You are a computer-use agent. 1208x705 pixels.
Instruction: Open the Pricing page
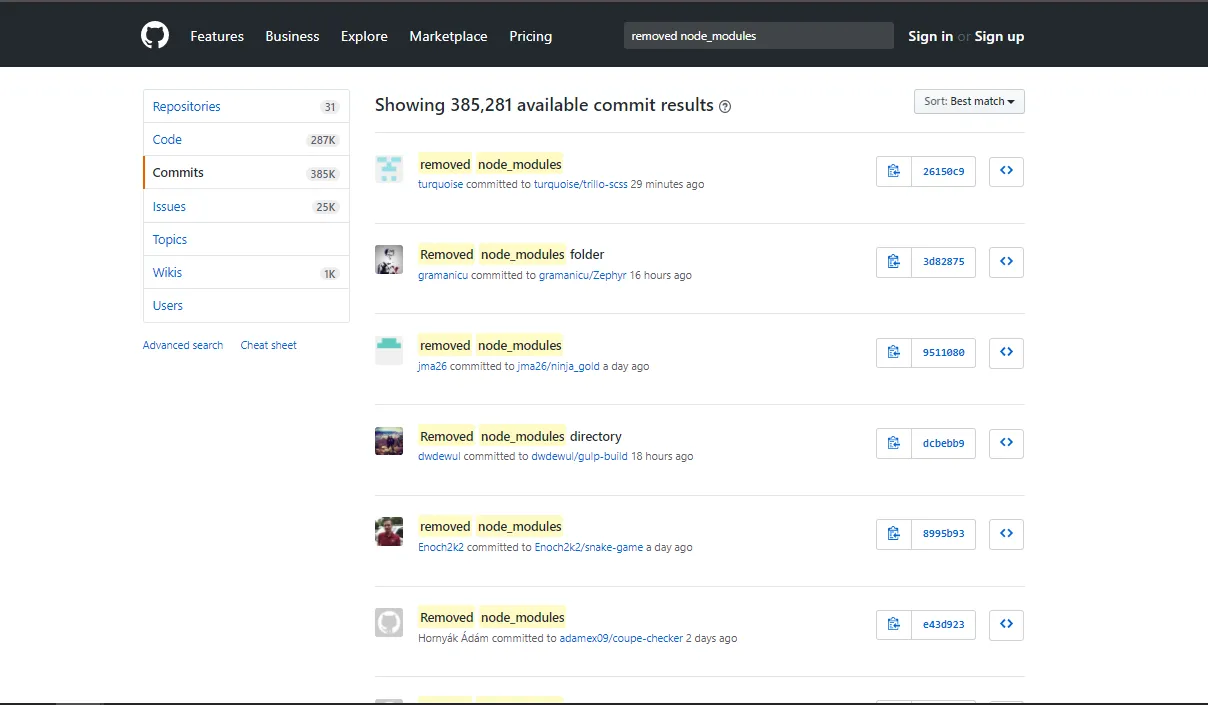point(530,36)
